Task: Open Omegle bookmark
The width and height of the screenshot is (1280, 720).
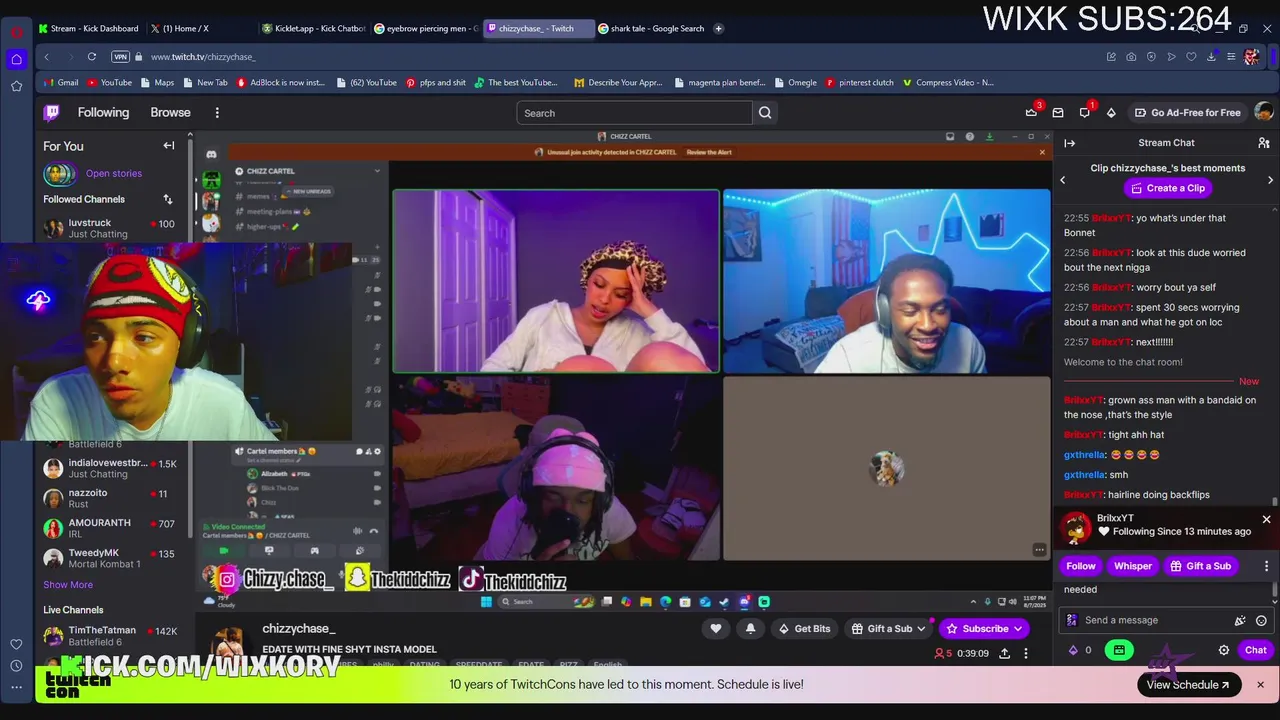Action: 795,83
